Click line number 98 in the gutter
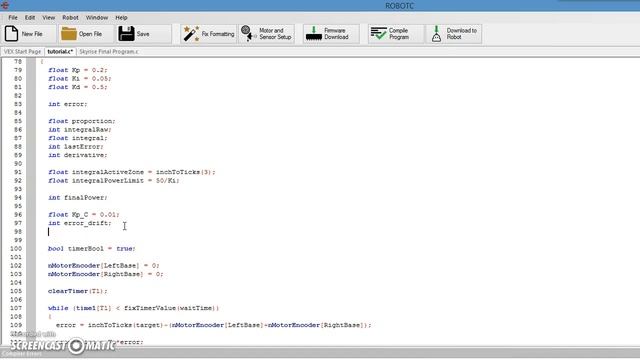The width and height of the screenshot is (640, 360). point(18,231)
